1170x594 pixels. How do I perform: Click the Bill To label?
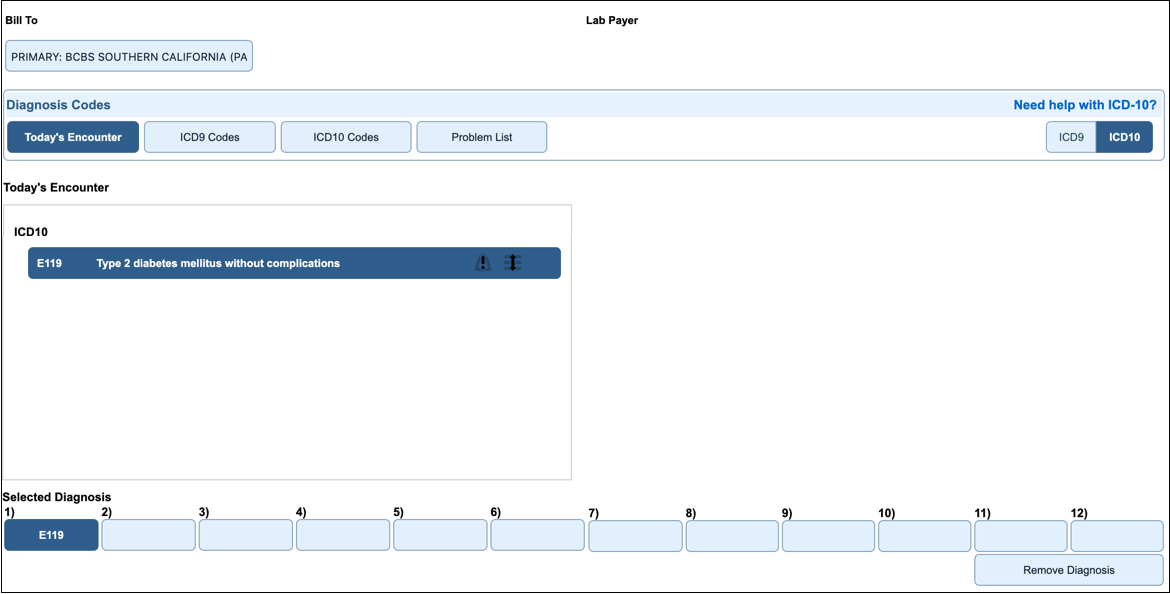click(21, 20)
